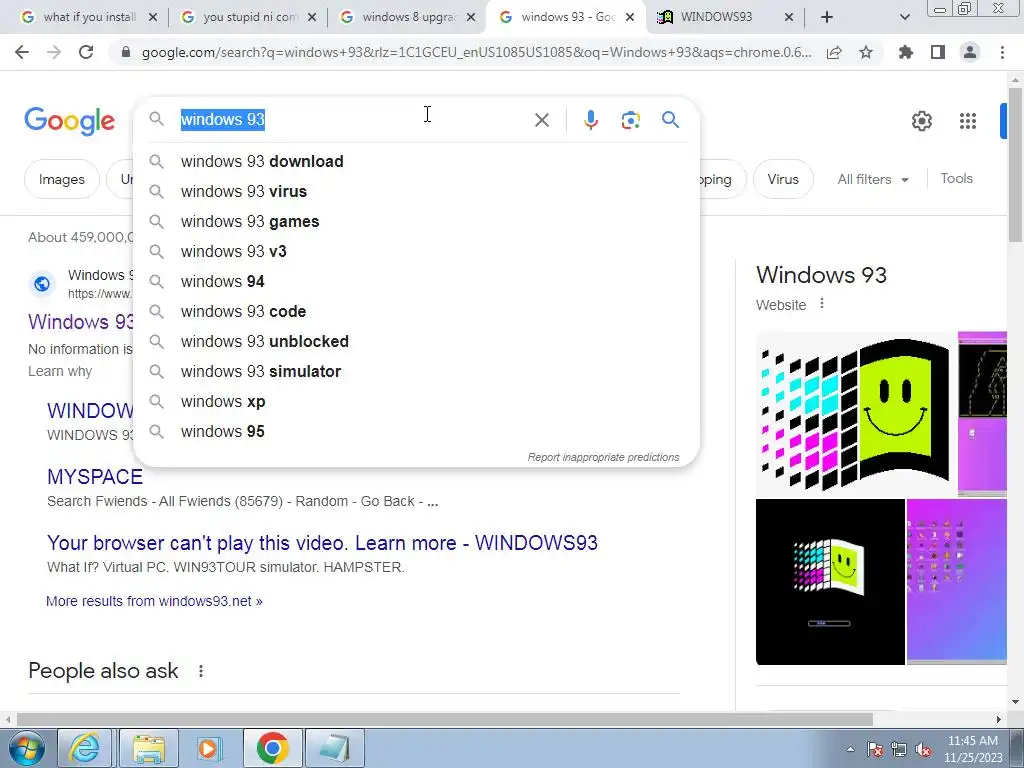Close the 'you stupid ni' tab
This screenshot has width=1024, height=768.
pyautogui.click(x=312, y=18)
